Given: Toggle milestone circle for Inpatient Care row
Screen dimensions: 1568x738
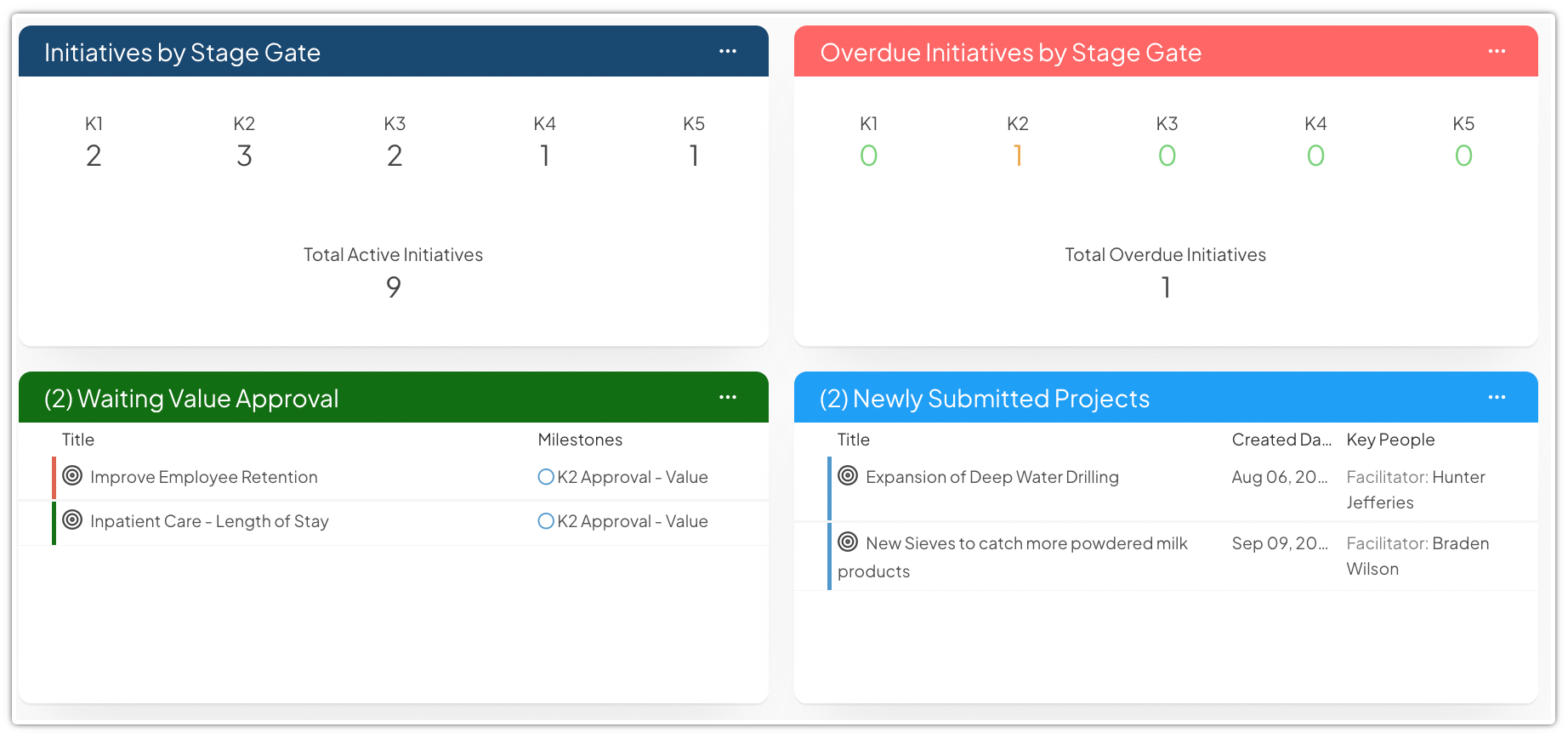Looking at the screenshot, I should 546,521.
